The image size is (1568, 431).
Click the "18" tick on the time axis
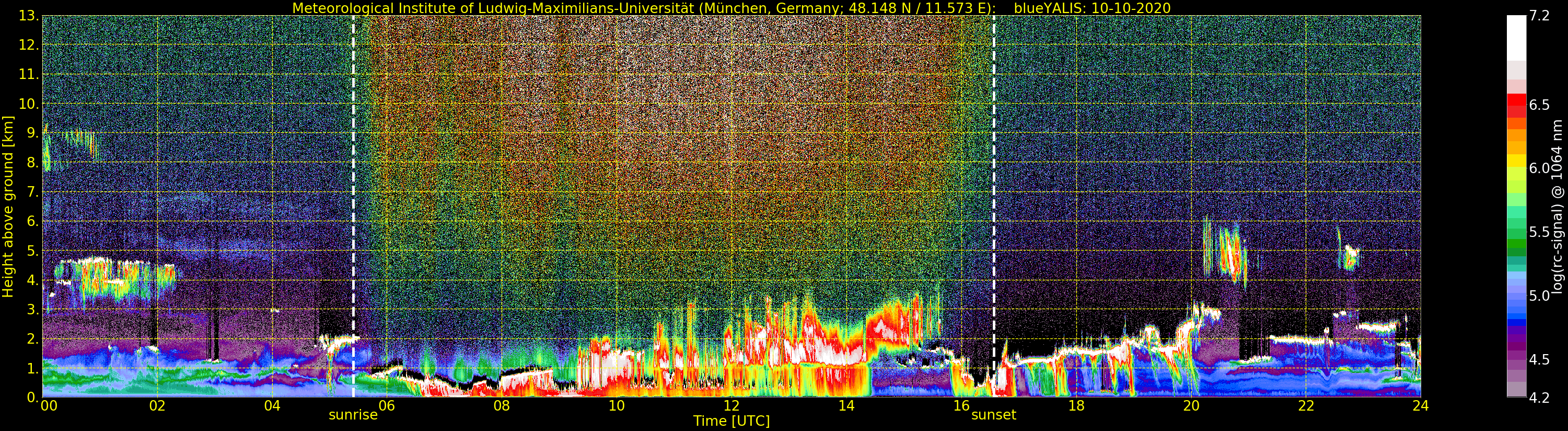pyautogui.click(x=1076, y=406)
